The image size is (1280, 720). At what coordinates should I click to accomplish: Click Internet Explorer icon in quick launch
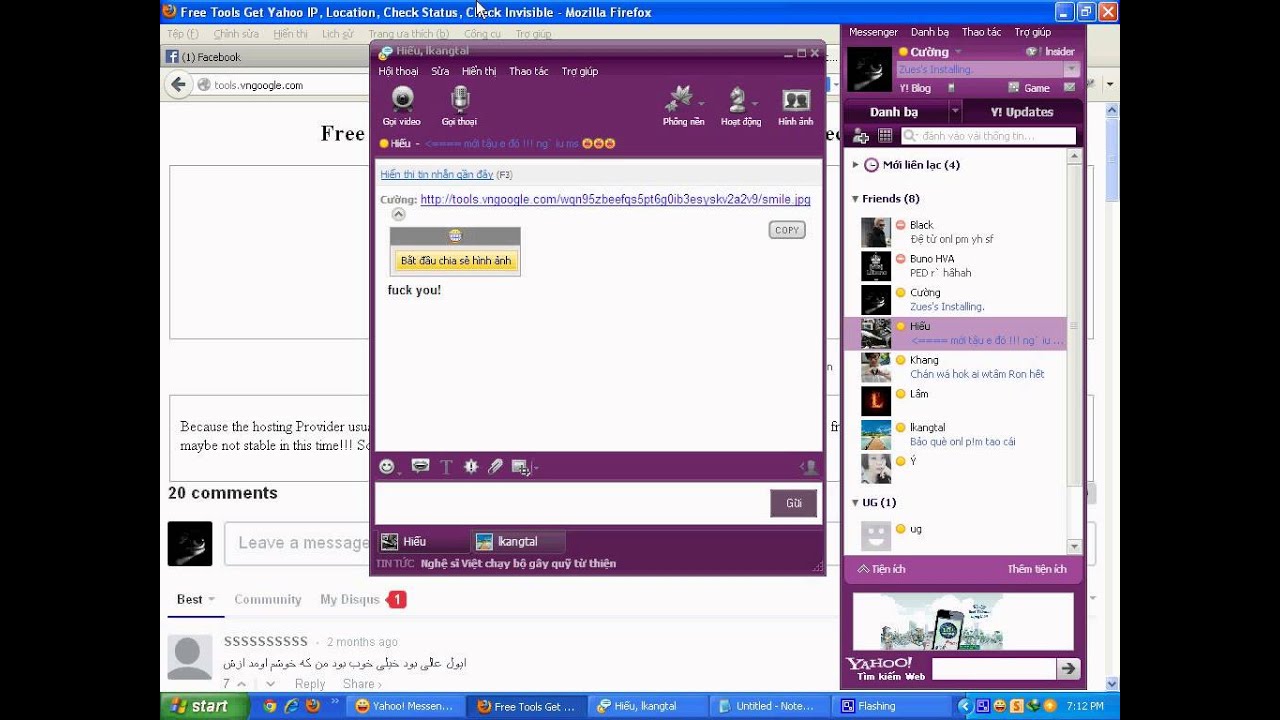(291, 706)
